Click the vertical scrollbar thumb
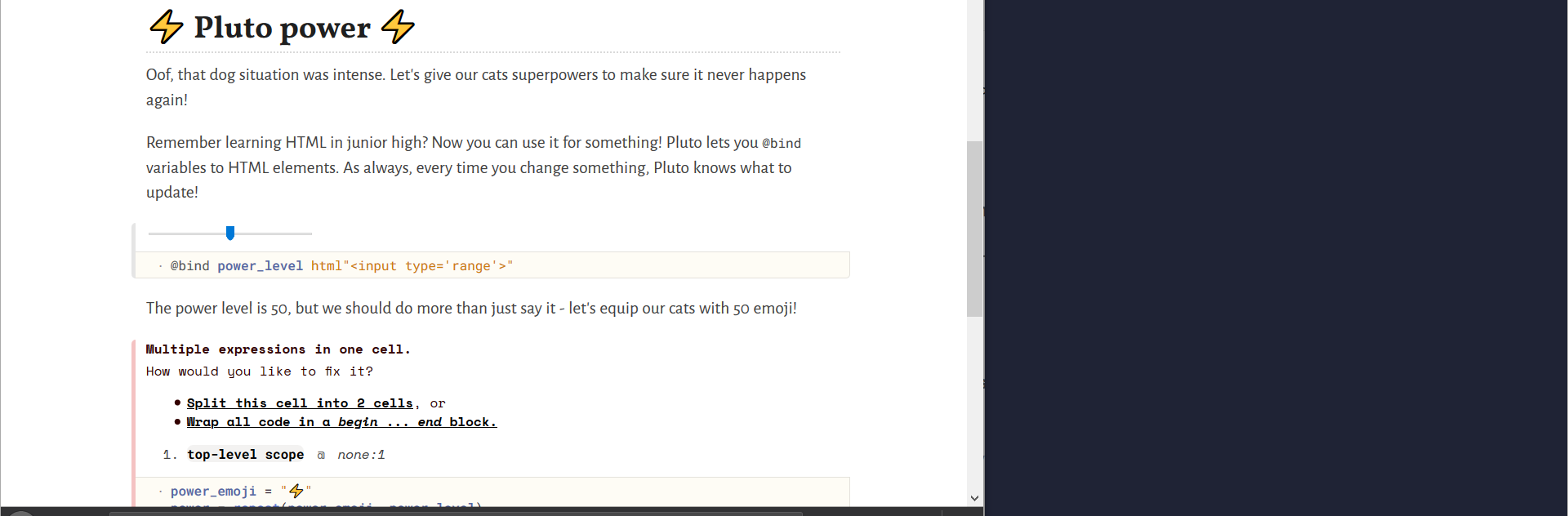 tap(974, 229)
